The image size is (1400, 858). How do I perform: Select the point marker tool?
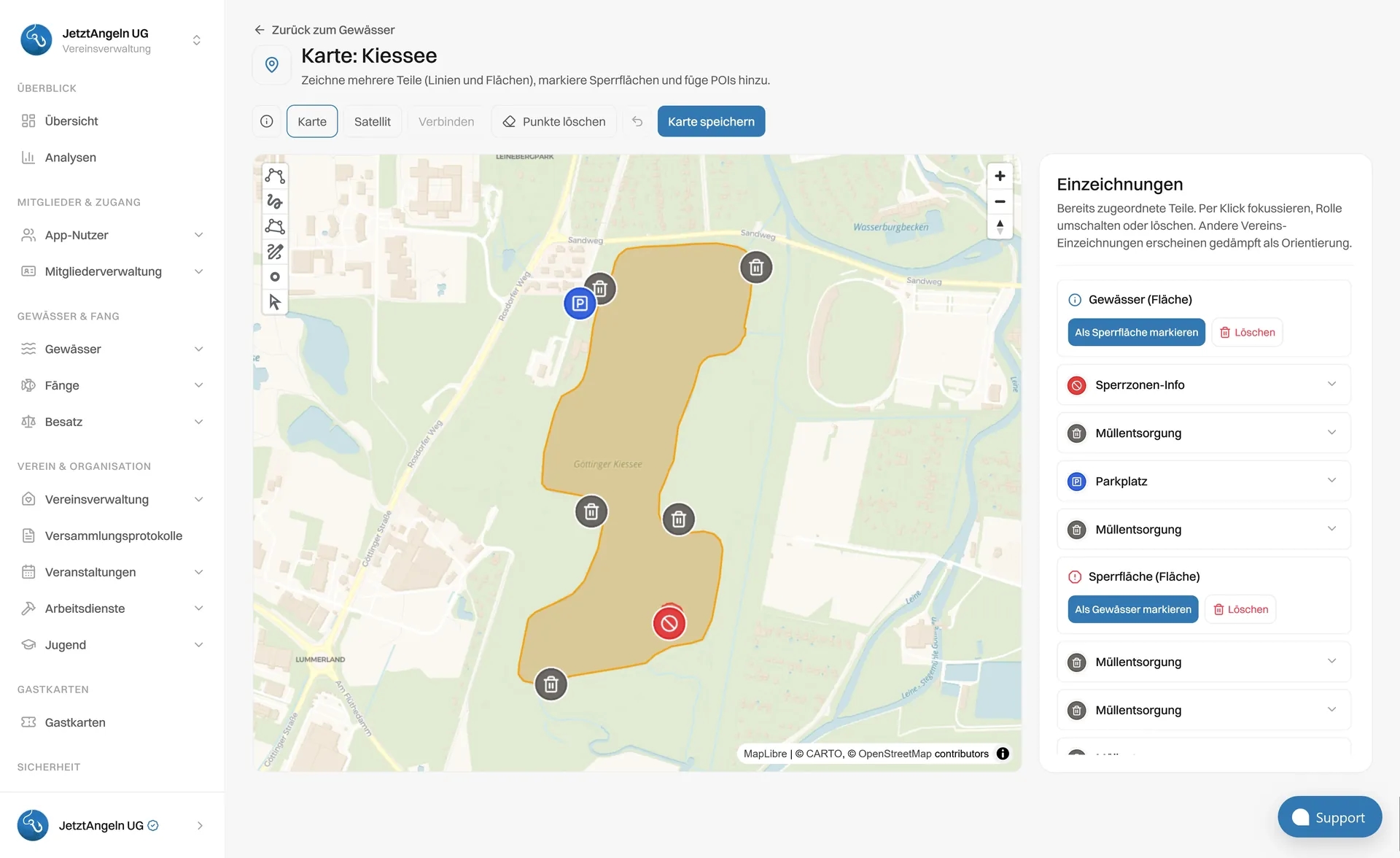pos(275,277)
